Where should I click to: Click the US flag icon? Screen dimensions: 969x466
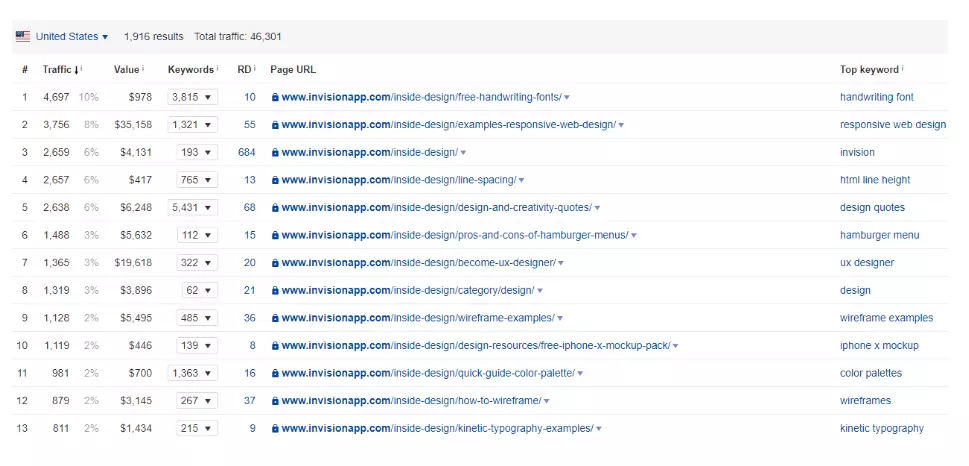(x=23, y=36)
